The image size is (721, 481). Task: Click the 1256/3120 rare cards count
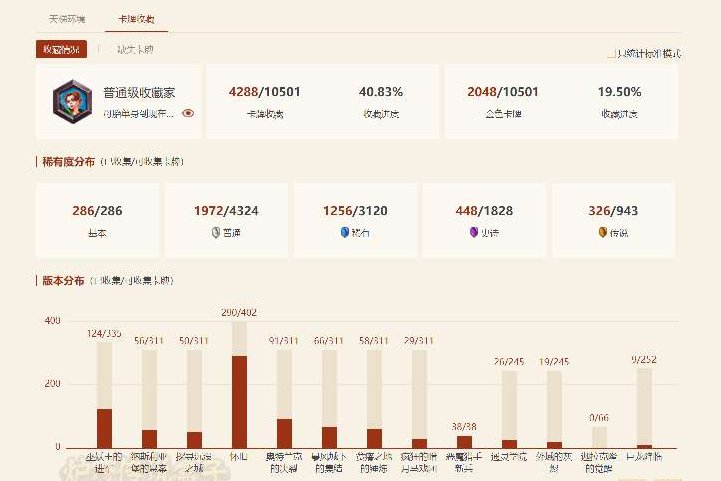click(x=355, y=211)
